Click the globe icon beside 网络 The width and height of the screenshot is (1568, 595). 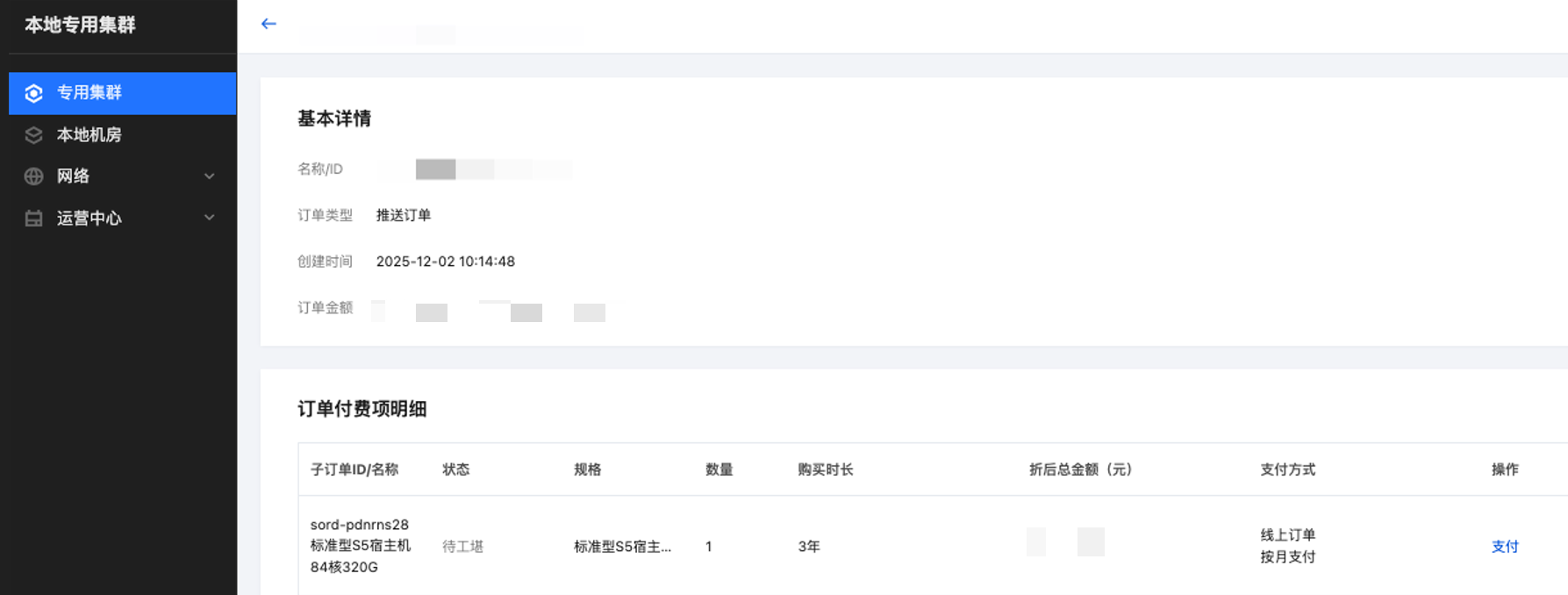[x=34, y=176]
